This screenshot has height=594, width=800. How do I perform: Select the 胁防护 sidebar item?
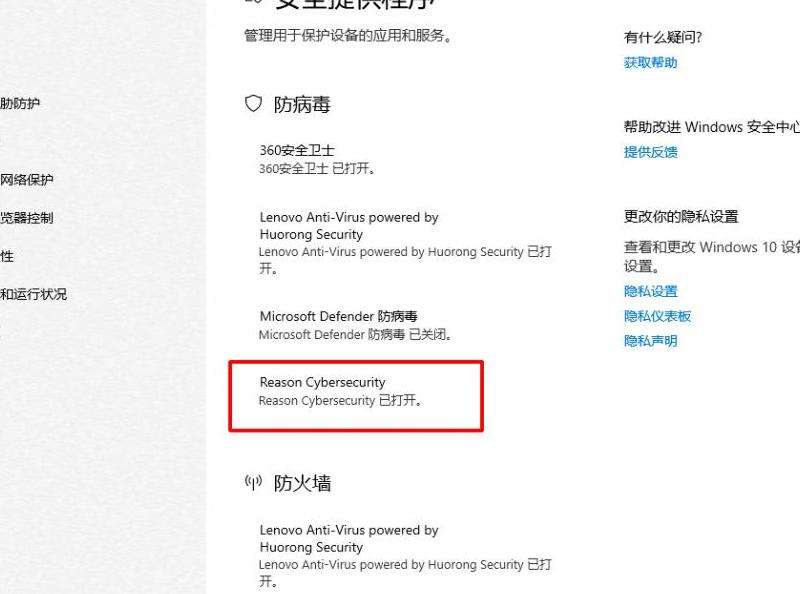[20, 104]
